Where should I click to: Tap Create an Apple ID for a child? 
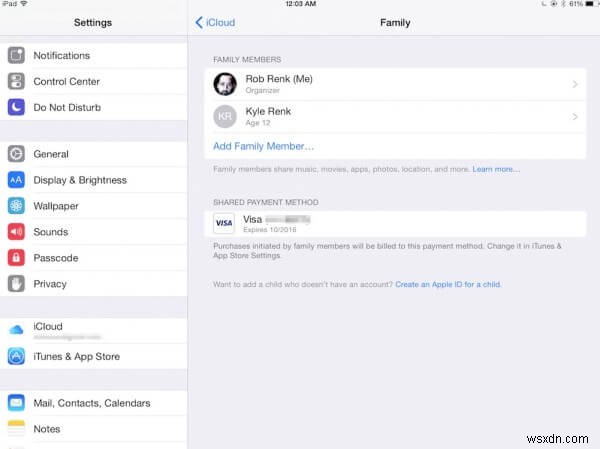(x=448, y=284)
